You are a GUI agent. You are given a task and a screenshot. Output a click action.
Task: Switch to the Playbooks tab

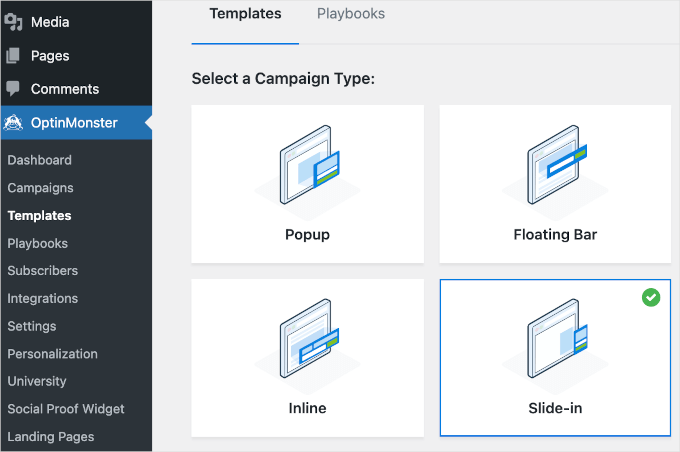click(351, 14)
